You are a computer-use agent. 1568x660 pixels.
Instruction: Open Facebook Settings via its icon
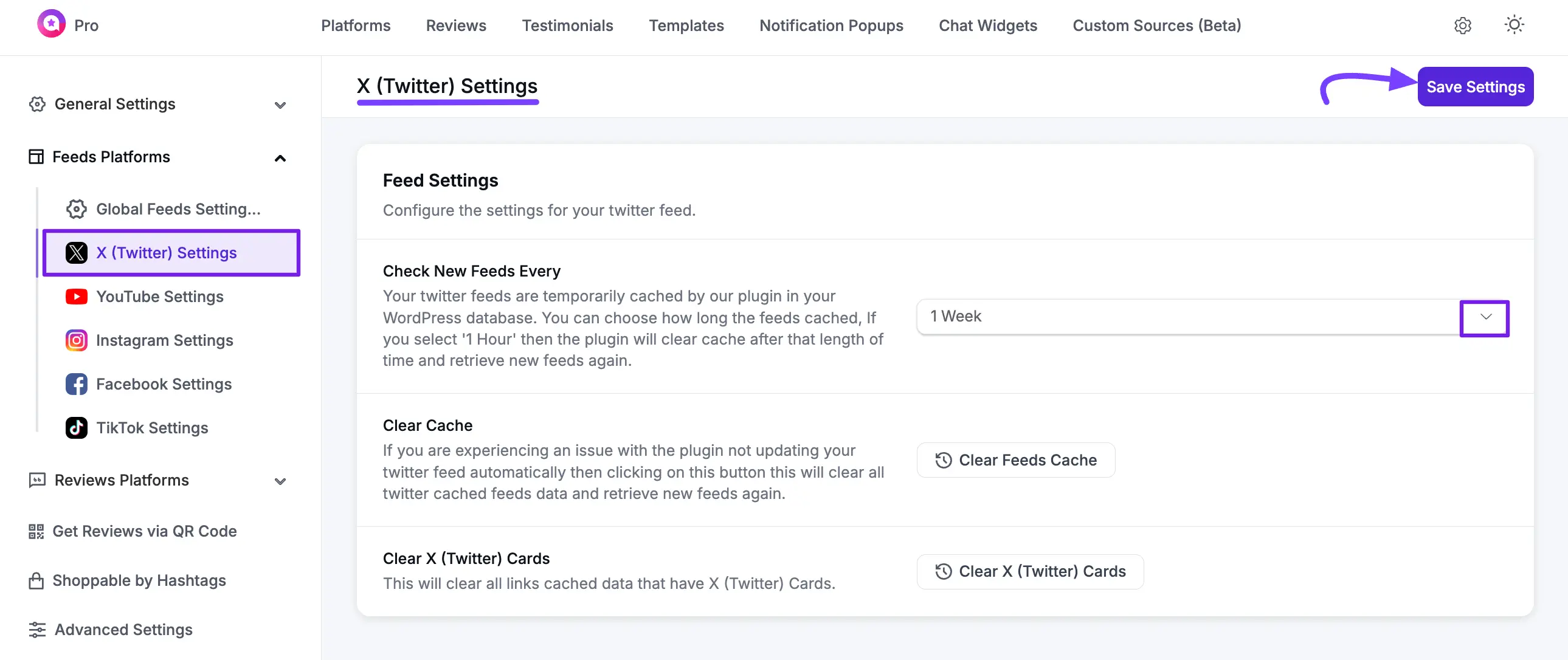[76, 384]
